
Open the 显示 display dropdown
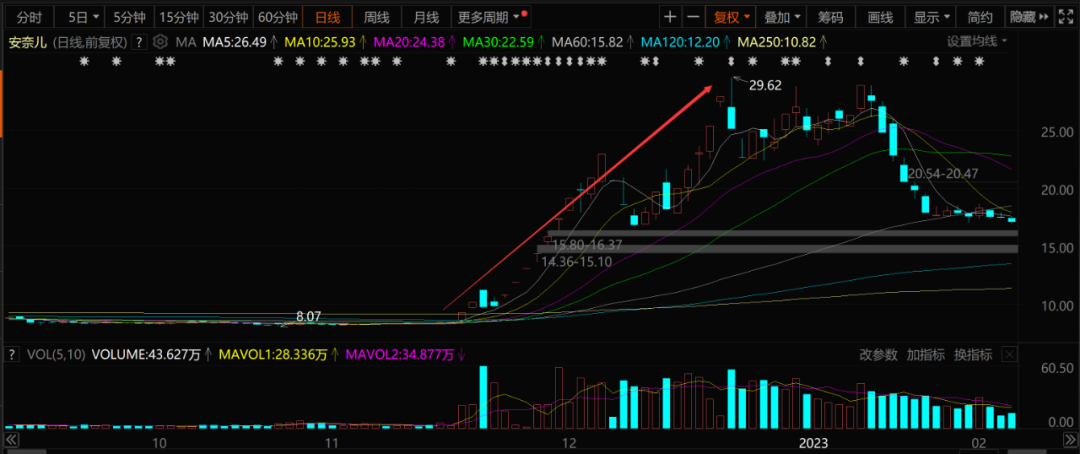[932, 16]
